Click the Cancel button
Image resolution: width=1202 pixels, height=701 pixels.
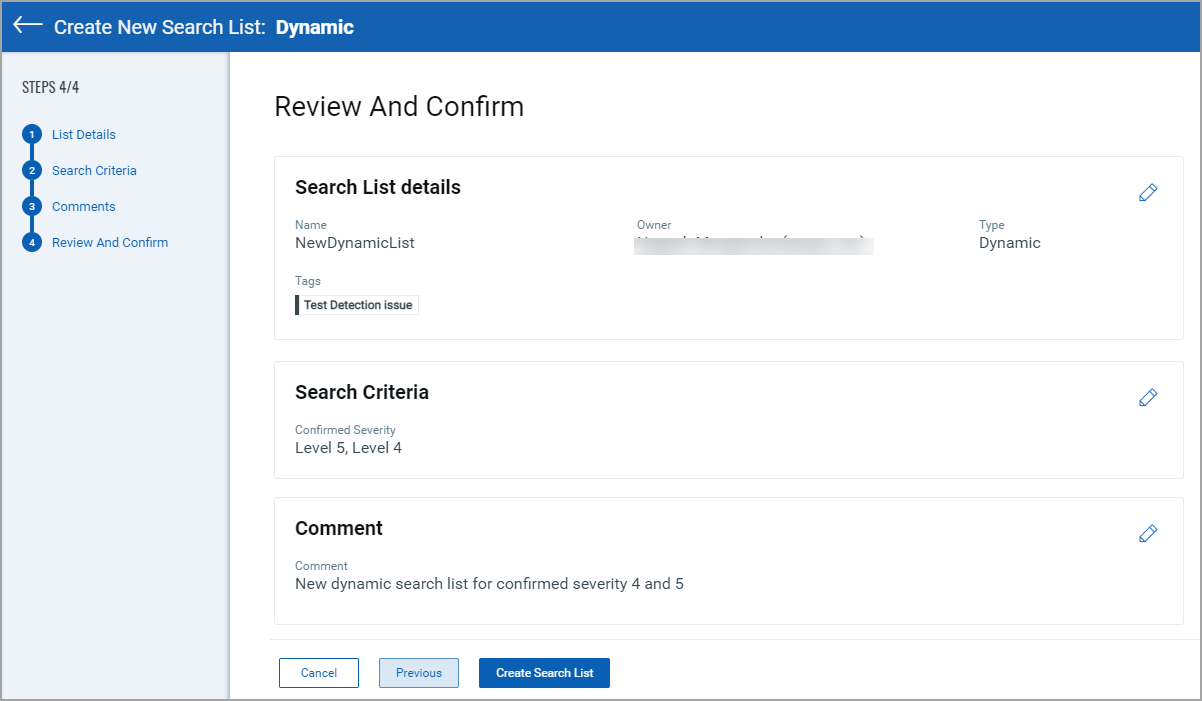(318, 673)
